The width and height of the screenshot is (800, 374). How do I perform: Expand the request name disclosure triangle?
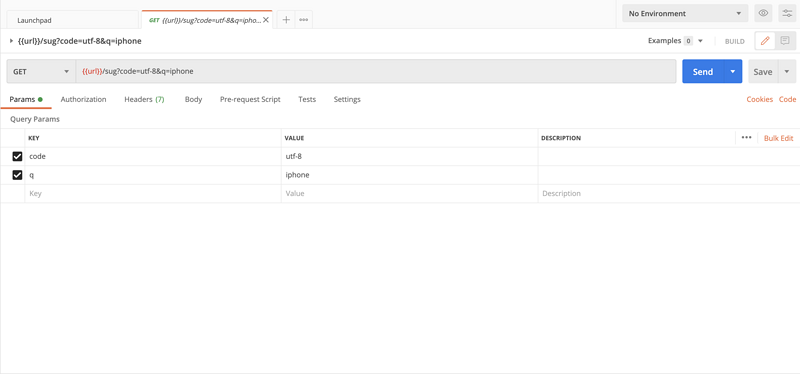tap(11, 41)
